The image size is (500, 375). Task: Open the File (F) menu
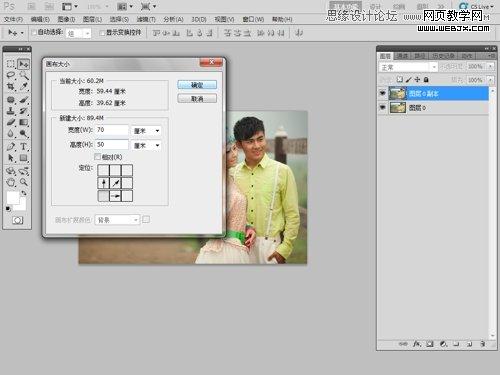click(x=13, y=19)
